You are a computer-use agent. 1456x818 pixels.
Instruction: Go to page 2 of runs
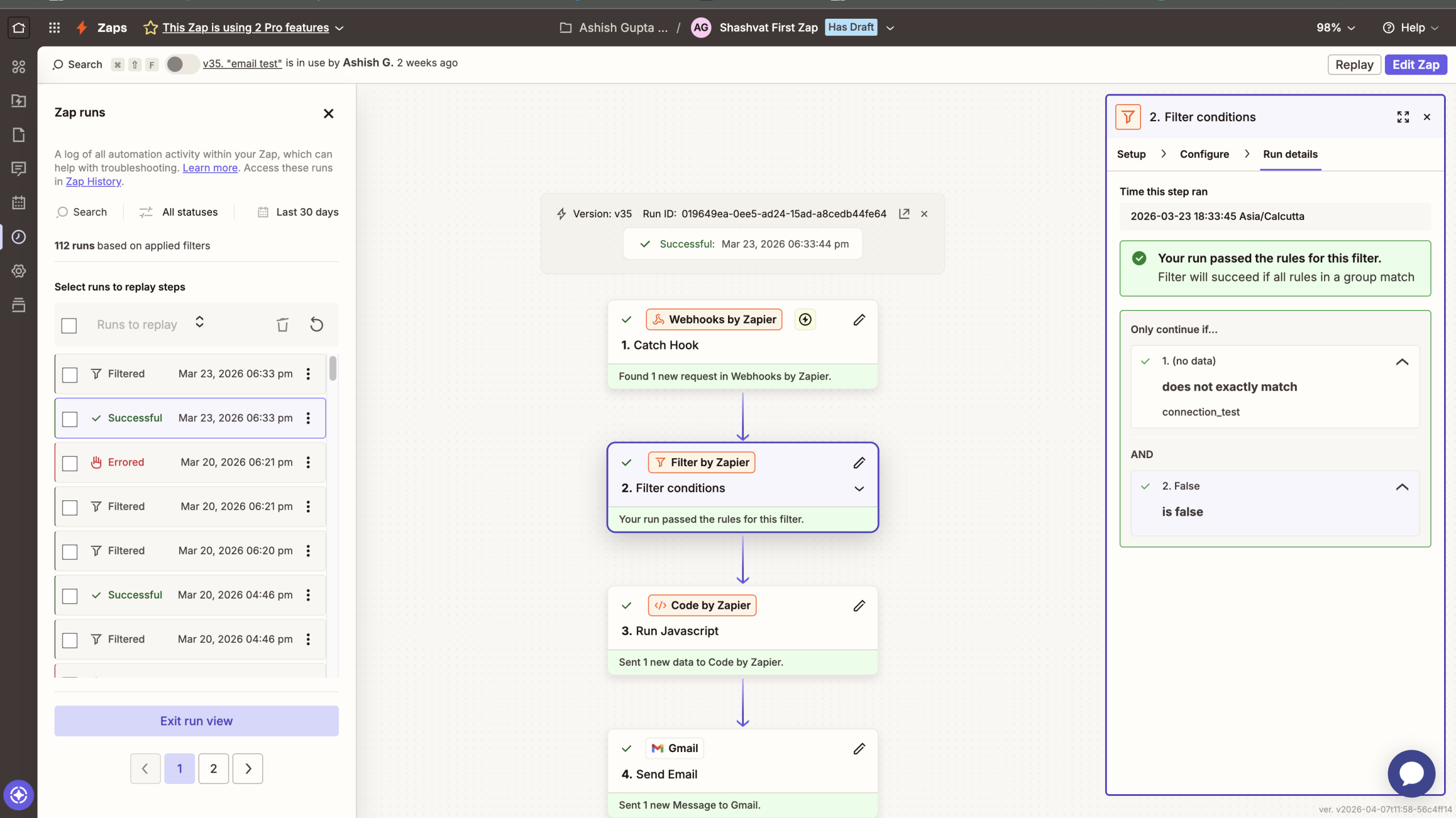[213, 769]
